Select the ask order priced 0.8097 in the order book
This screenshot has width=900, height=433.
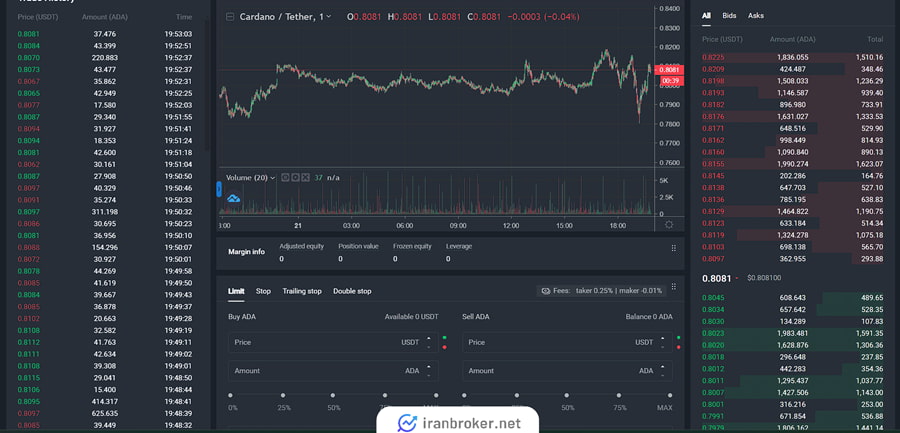click(793, 259)
